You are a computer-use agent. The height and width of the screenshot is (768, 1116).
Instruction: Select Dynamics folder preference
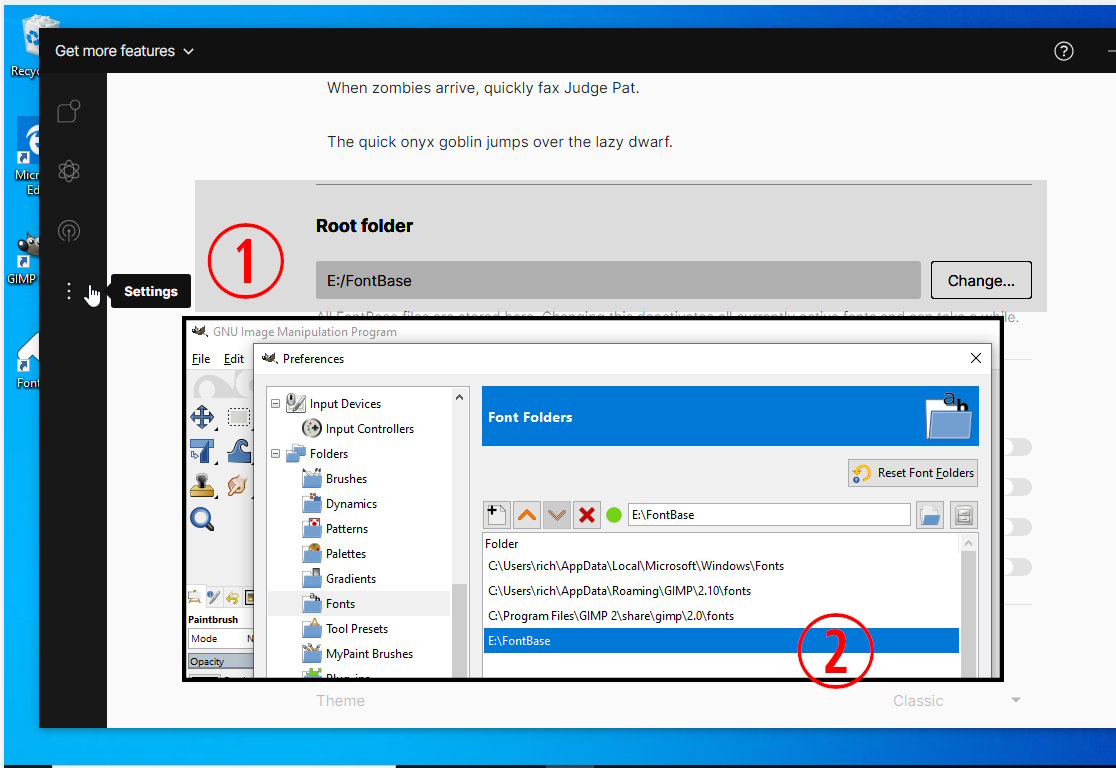click(352, 503)
